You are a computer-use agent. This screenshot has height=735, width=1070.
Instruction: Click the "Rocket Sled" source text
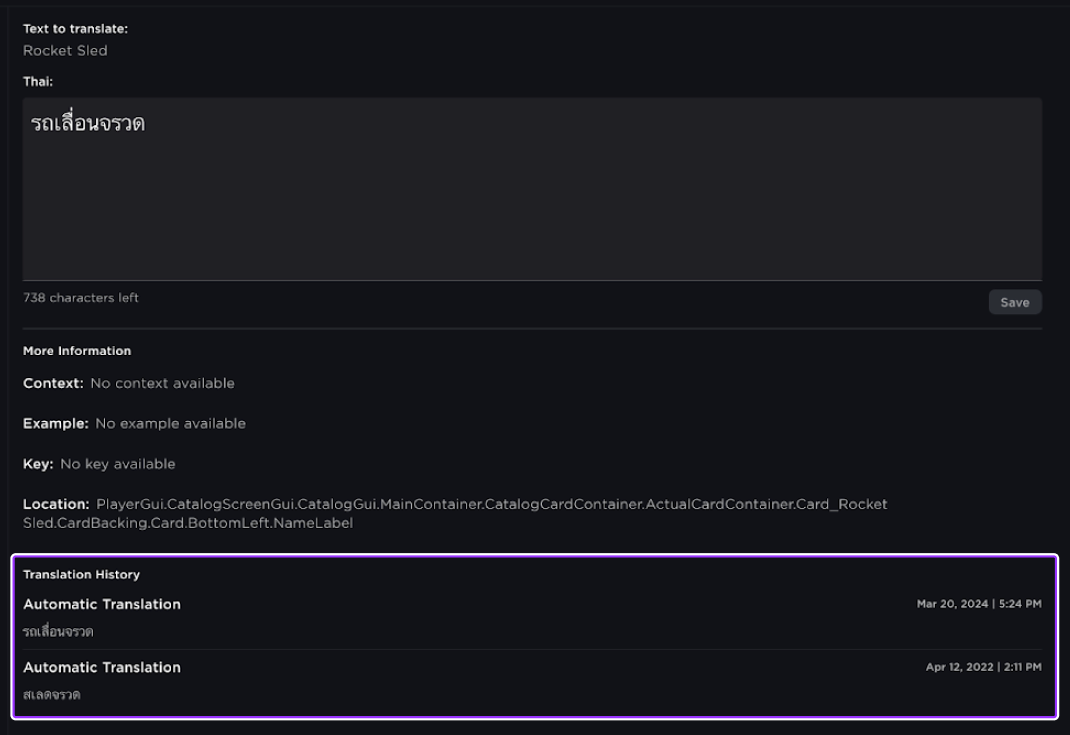coord(65,51)
